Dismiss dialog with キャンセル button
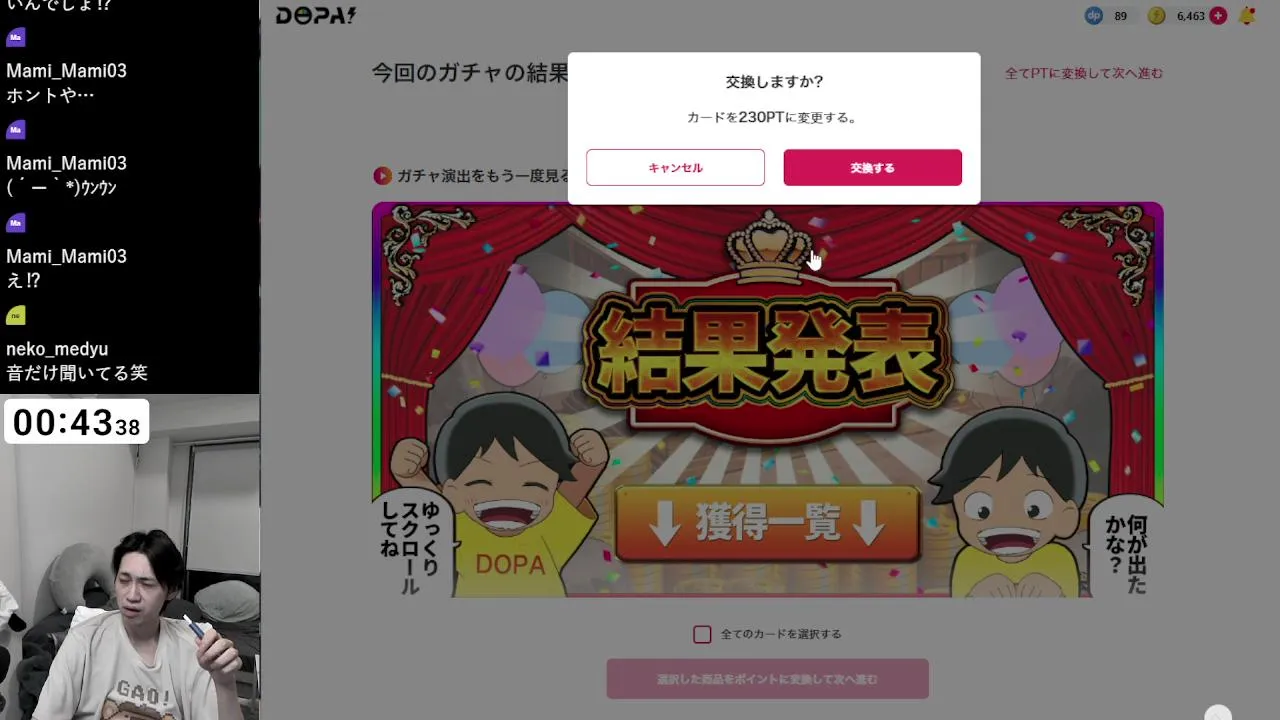 tap(675, 168)
